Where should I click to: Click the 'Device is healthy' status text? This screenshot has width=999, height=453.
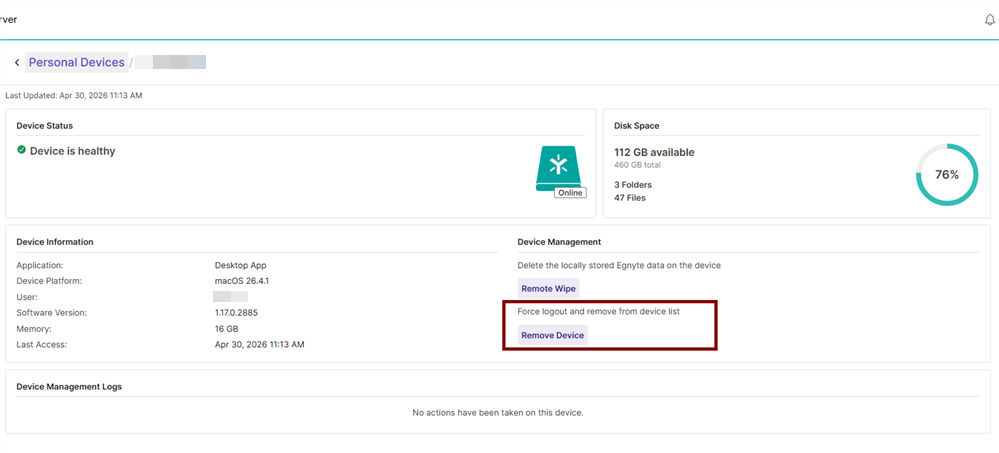pyautogui.click(x=73, y=151)
